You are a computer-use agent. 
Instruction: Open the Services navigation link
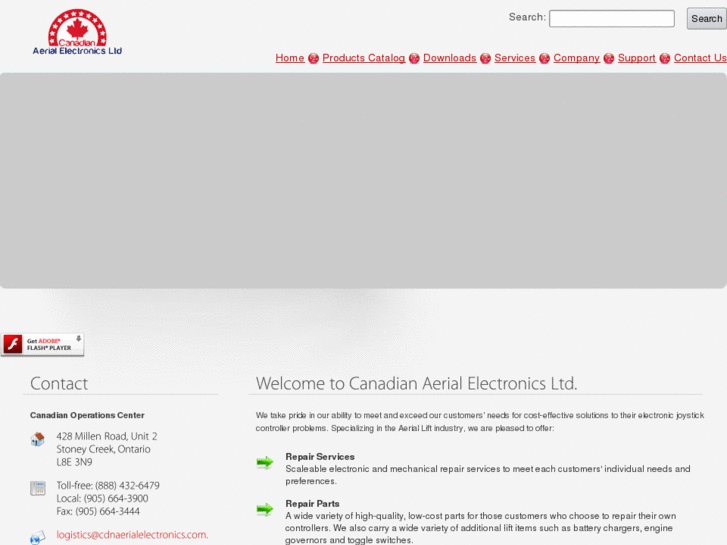[515, 58]
